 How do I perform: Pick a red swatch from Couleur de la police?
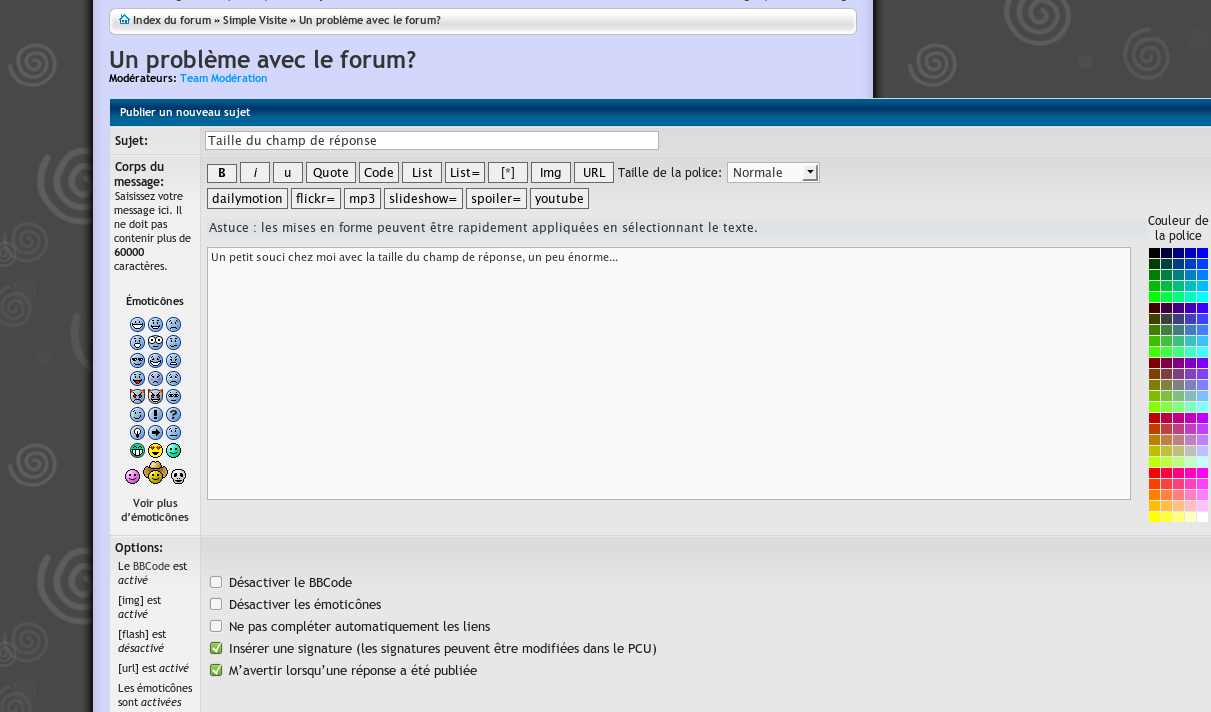click(1153, 472)
